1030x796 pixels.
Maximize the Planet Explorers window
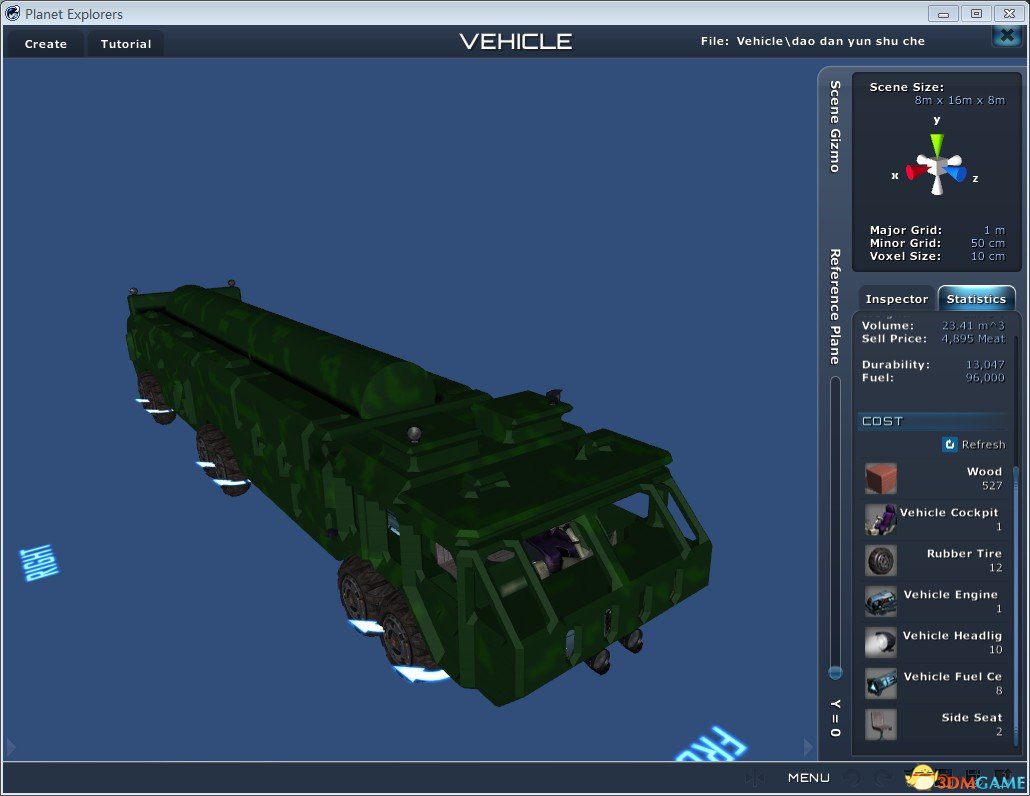pos(976,13)
